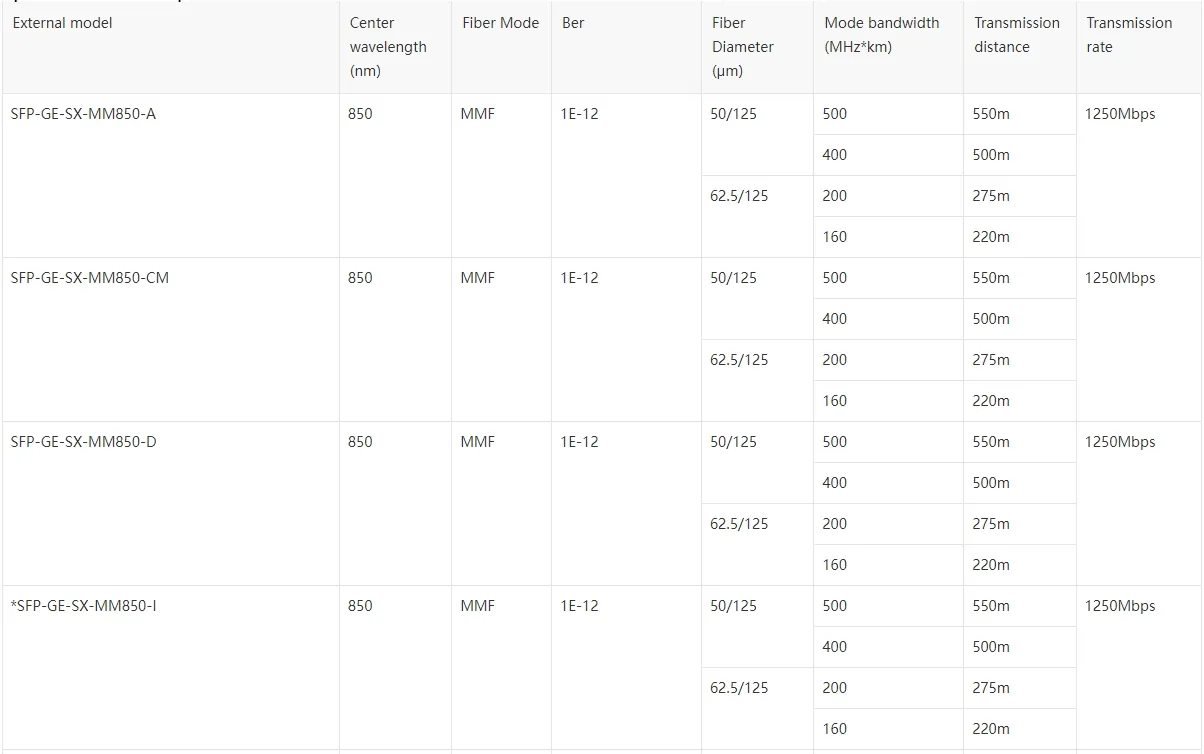1204x754 pixels.
Task: Select MMF fiber mode in the SFP-GE-SX-MM850-D row
Action: point(477,442)
